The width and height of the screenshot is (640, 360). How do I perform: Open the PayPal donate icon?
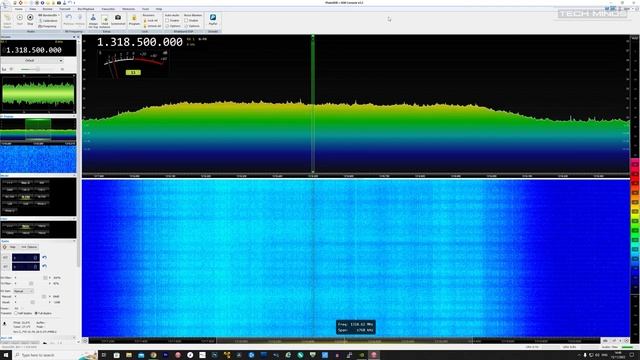click(213, 20)
